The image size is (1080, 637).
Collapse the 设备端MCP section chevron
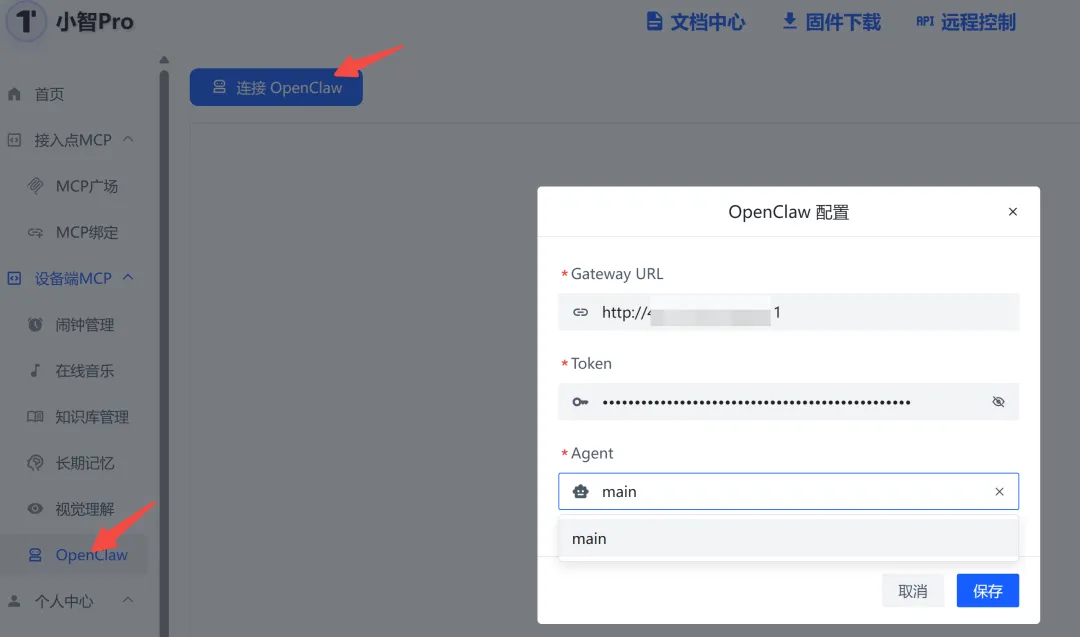128,278
